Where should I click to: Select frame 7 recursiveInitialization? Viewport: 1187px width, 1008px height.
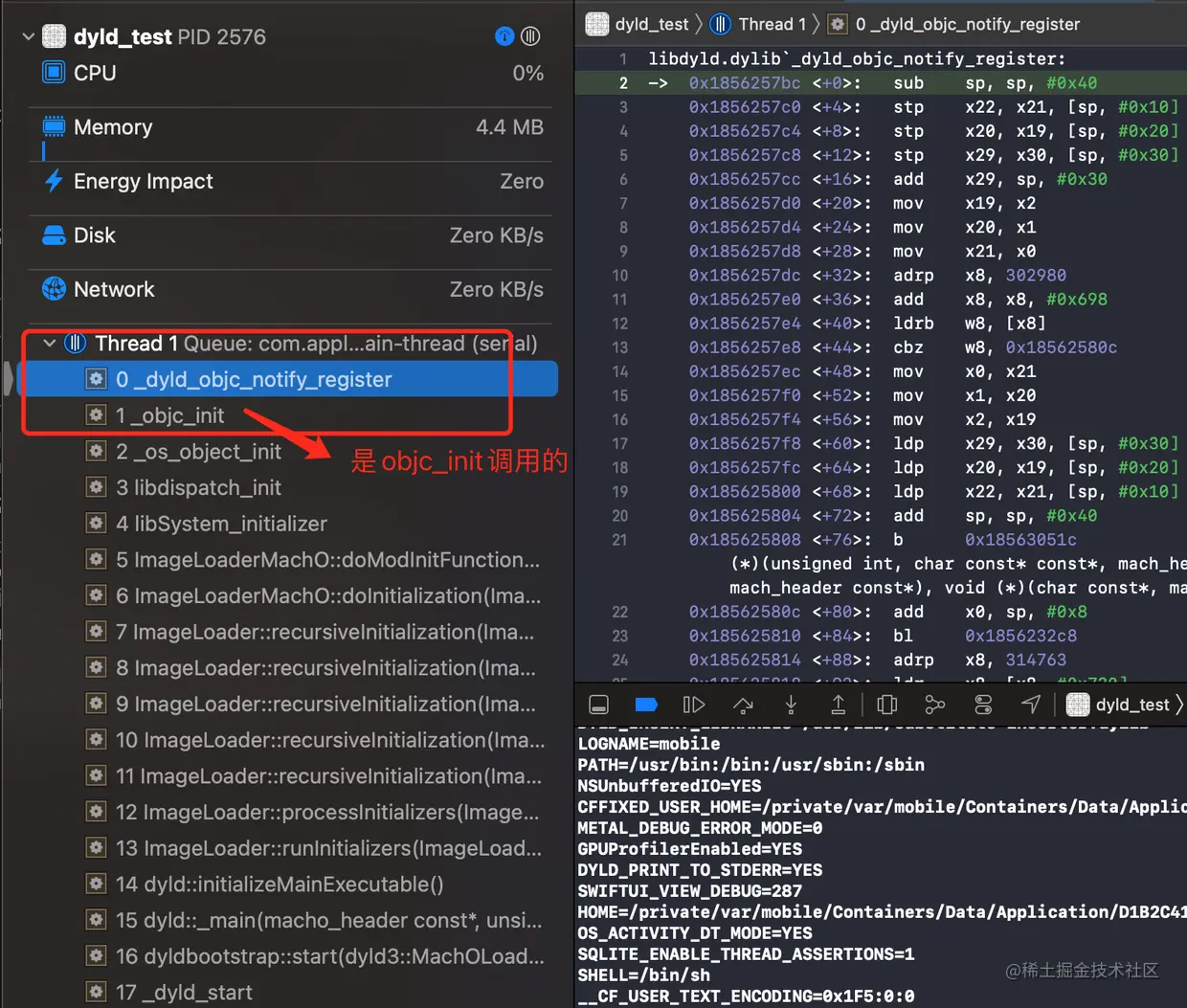click(287, 632)
